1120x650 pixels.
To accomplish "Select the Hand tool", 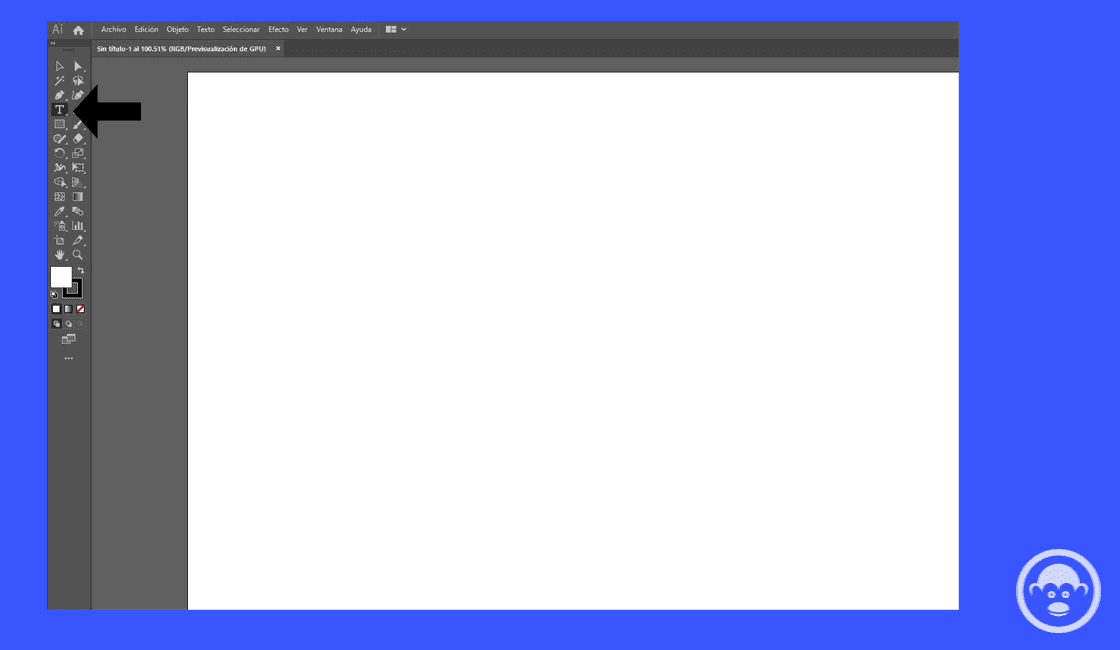I will pyautogui.click(x=59, y=254).
